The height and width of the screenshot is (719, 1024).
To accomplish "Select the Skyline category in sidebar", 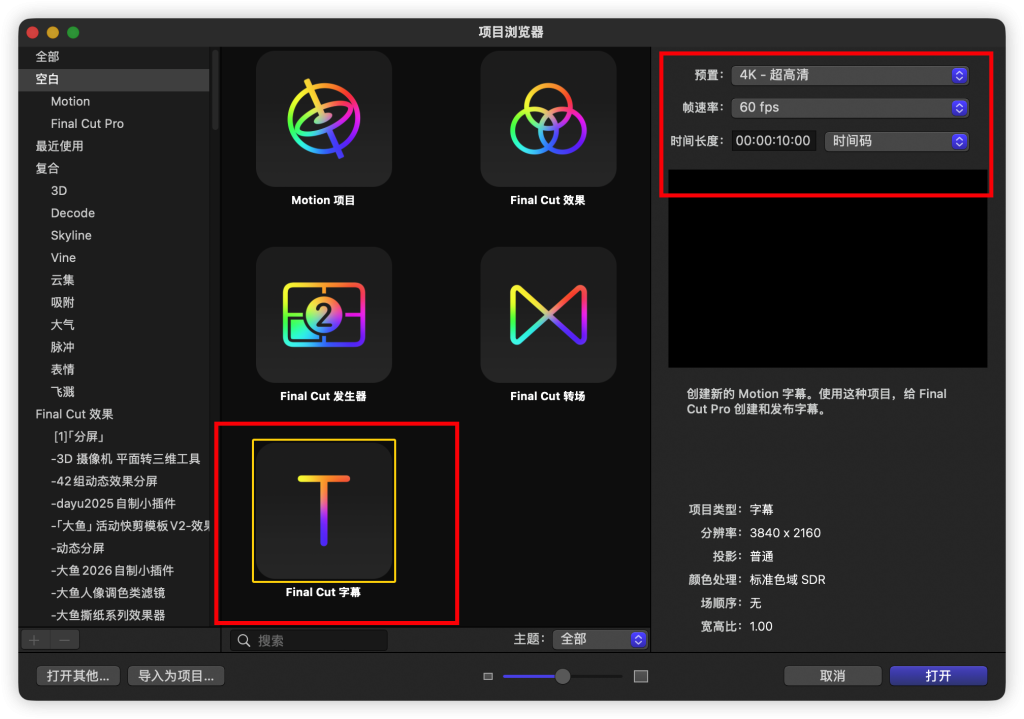I will tap(71, 235).
